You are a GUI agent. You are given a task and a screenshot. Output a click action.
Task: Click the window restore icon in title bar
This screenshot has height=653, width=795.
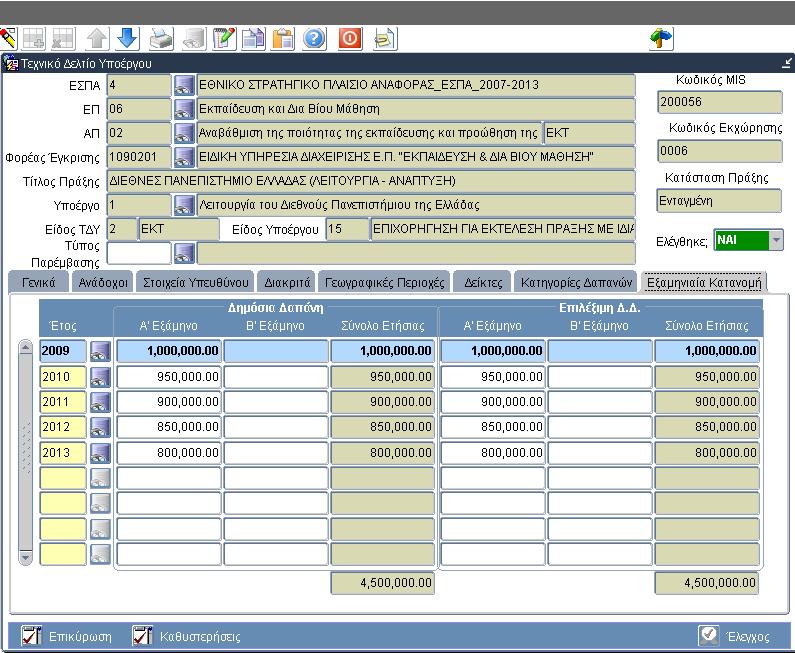click(786, 63)
